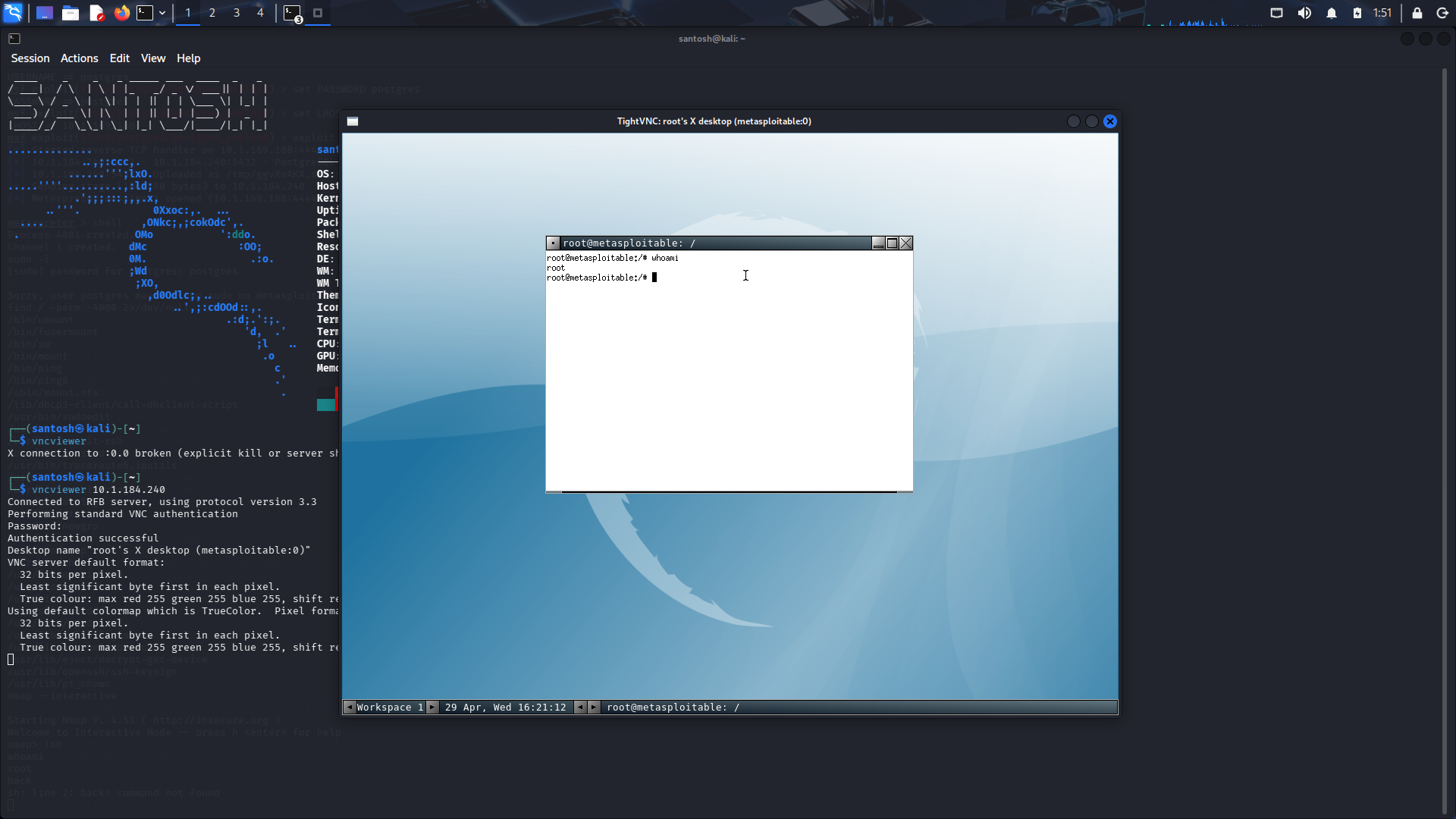The image size is (1456, 819).
Task: Switch to workspace 2
Action: point(212,13)
